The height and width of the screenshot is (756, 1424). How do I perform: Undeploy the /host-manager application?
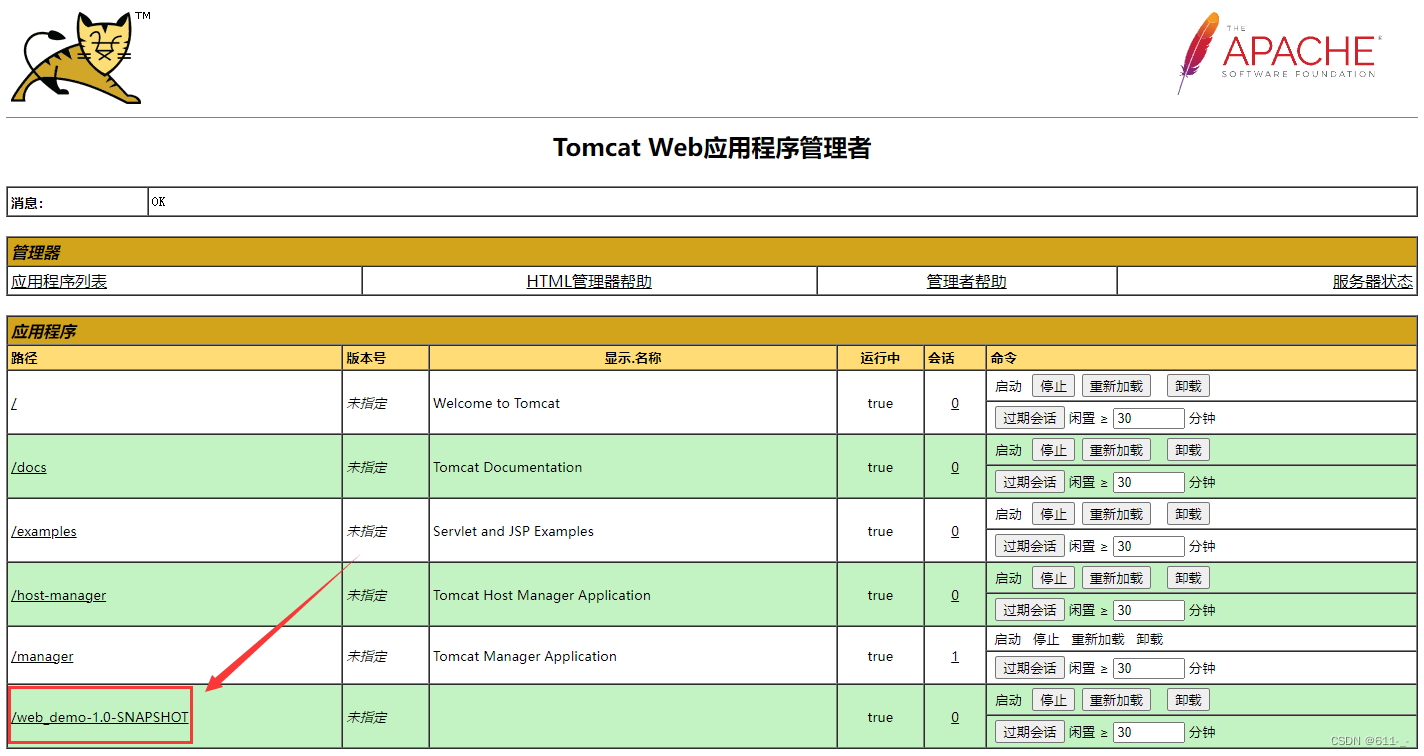pos(1188,578)
